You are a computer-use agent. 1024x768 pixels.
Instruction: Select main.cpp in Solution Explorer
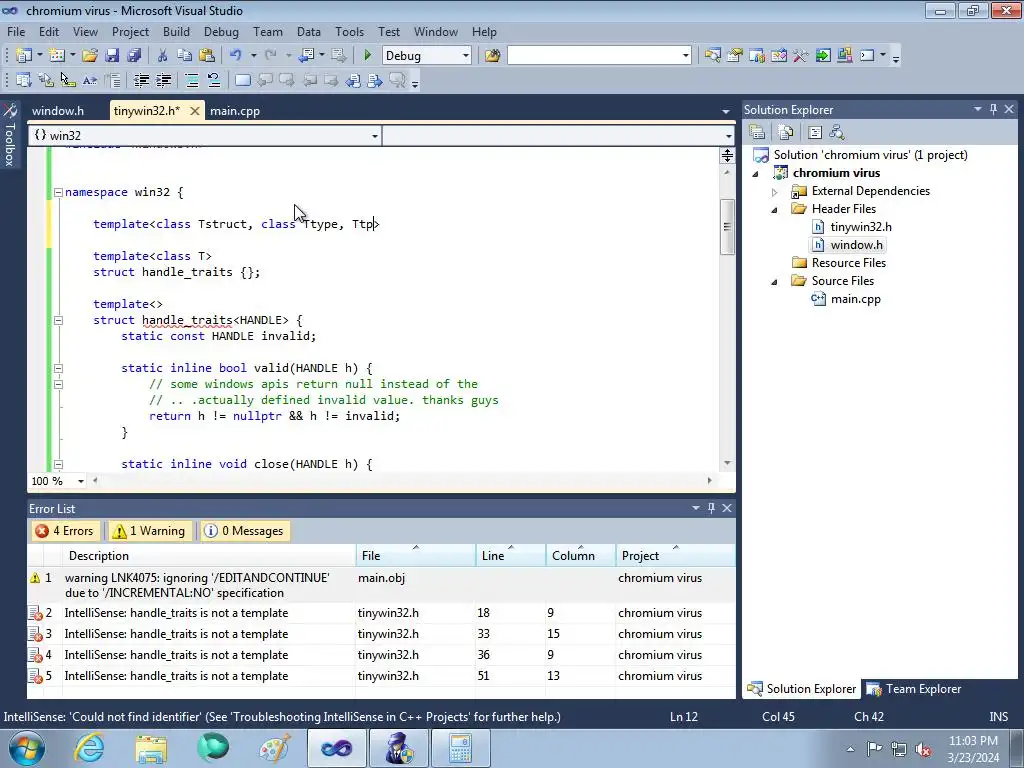tap(856, 299)
